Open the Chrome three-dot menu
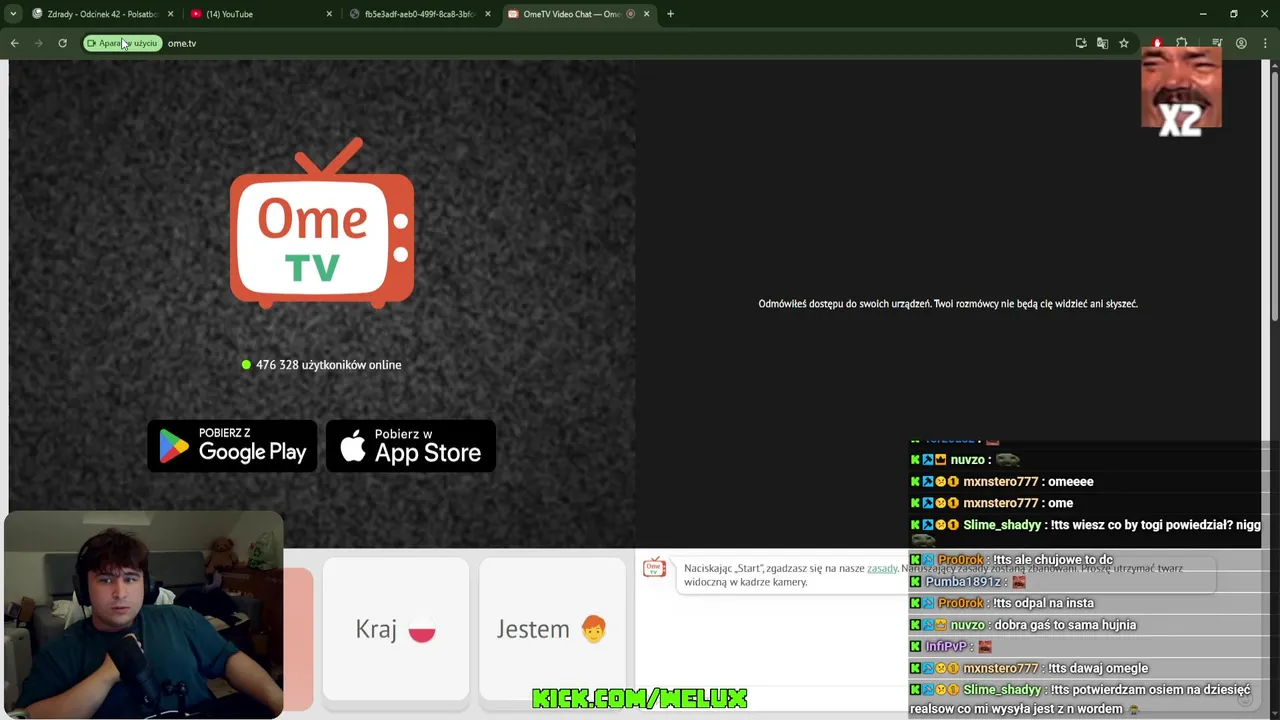 (x=1265, y=43)
